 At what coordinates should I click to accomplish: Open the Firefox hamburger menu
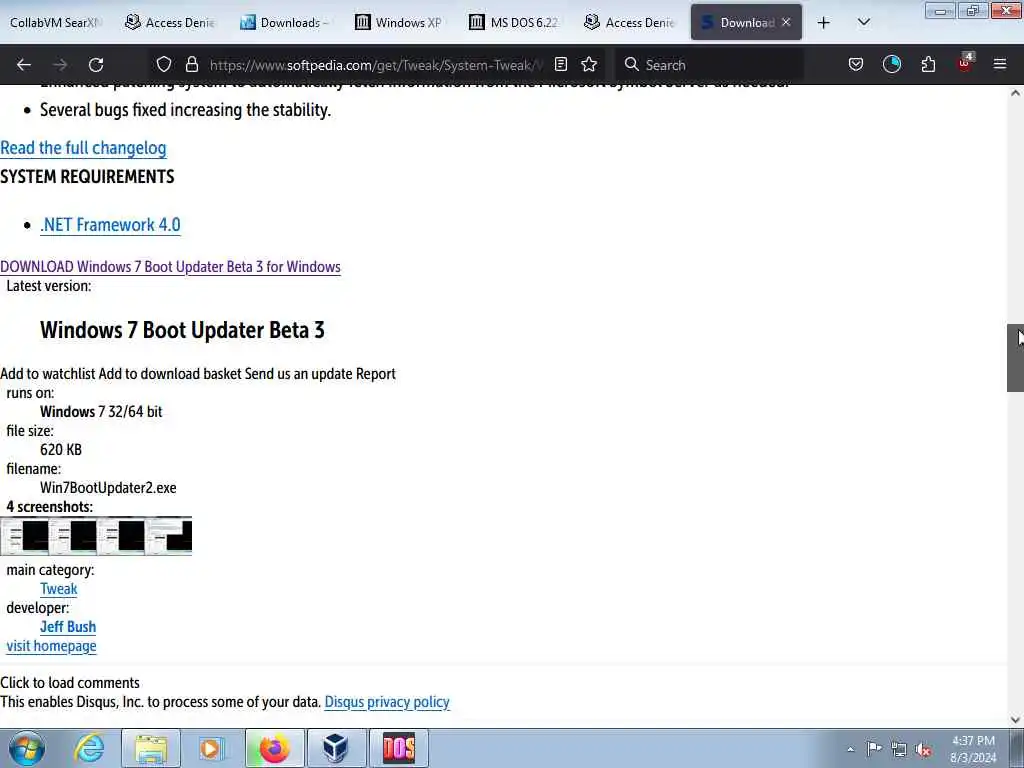coord(1000,65)
